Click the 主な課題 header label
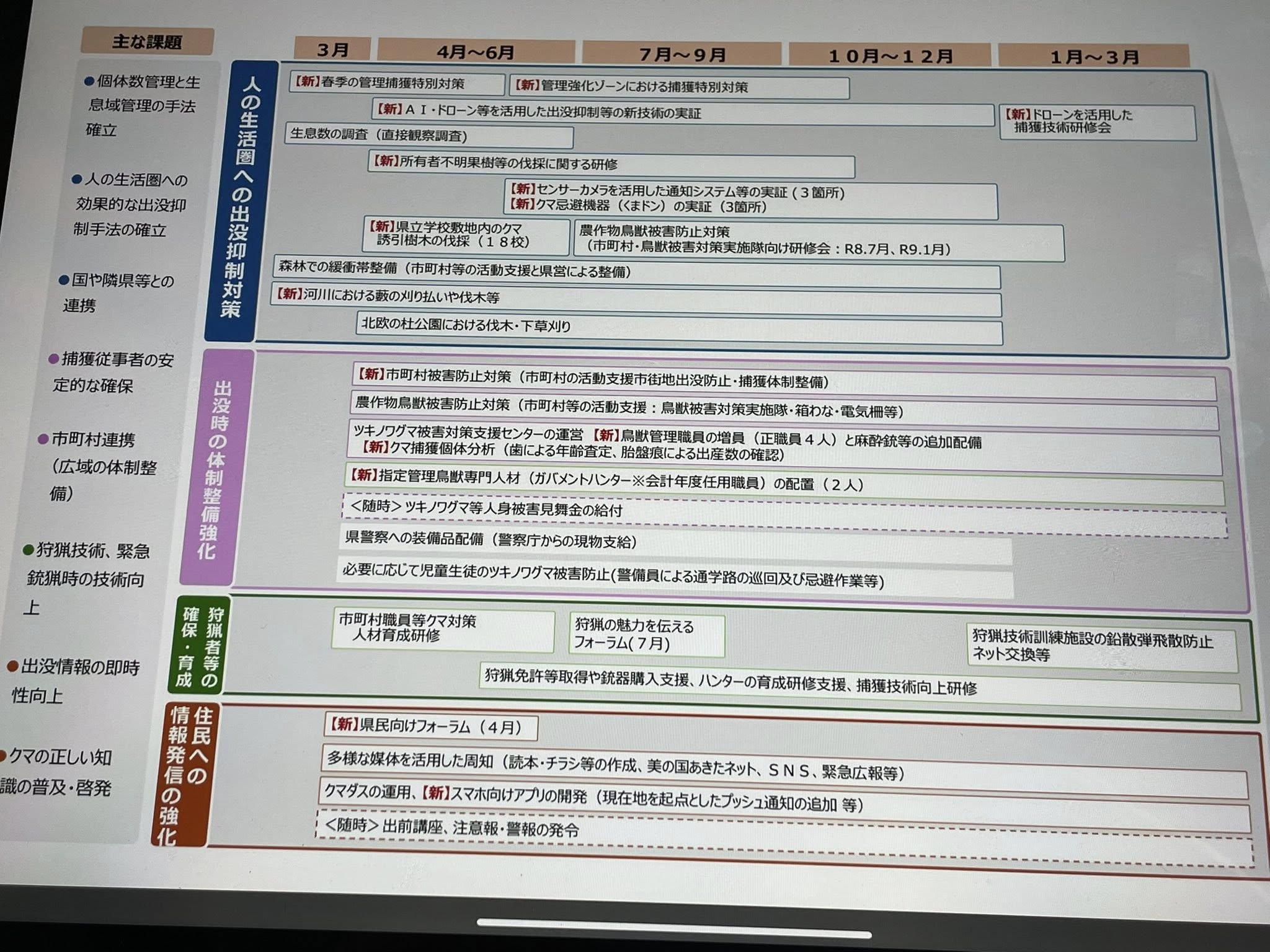 coord(147,42)
